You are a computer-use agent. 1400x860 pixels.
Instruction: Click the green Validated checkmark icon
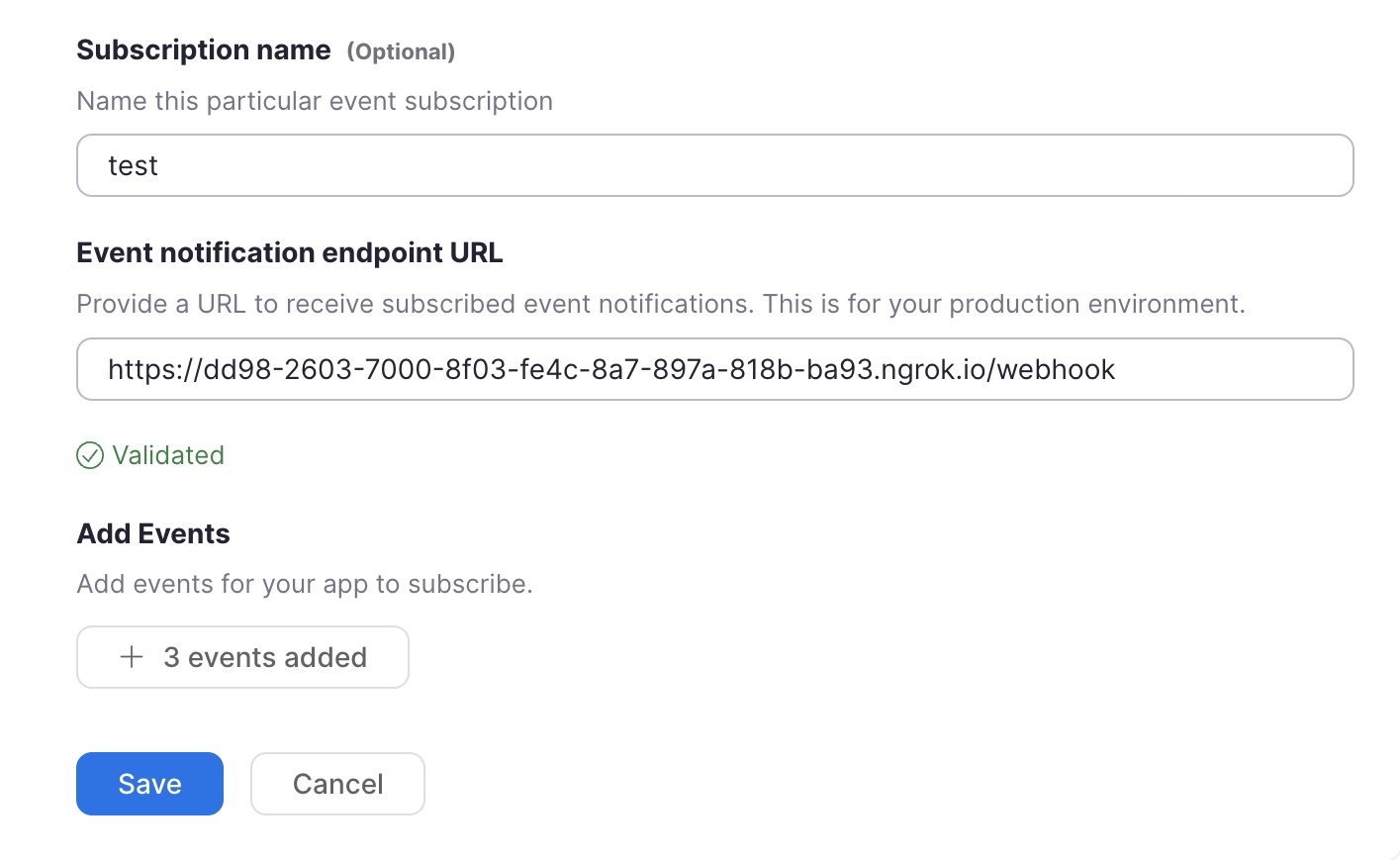(x=90, y=455)
